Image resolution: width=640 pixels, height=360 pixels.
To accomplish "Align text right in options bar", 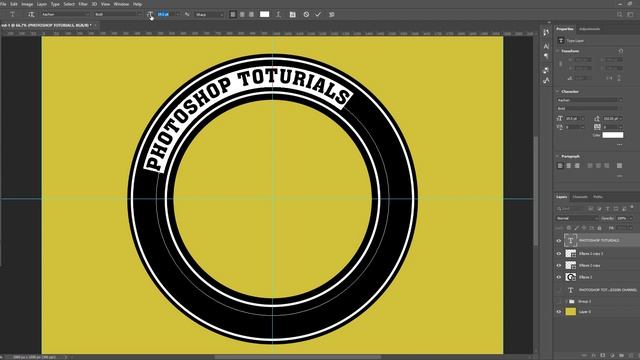I will click(251, 14).
